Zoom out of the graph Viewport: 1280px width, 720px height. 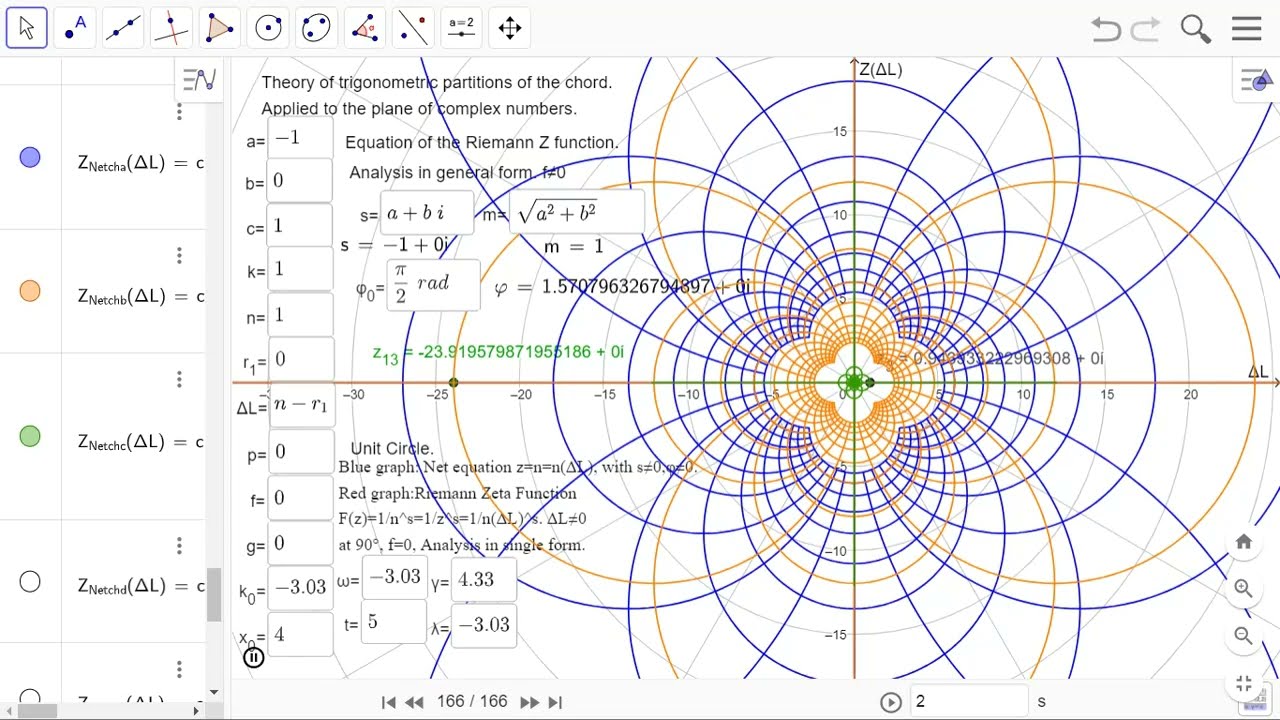(1244, 635)
